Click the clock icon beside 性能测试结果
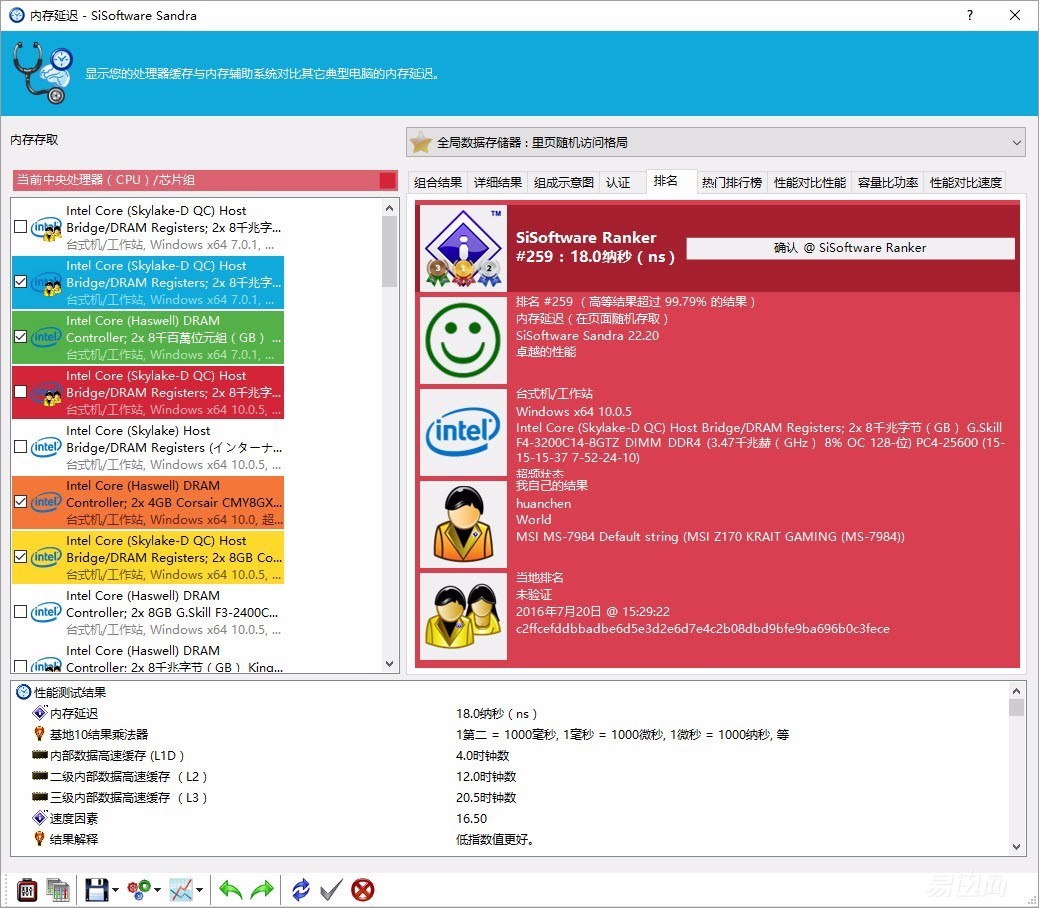 click(23, 692)
